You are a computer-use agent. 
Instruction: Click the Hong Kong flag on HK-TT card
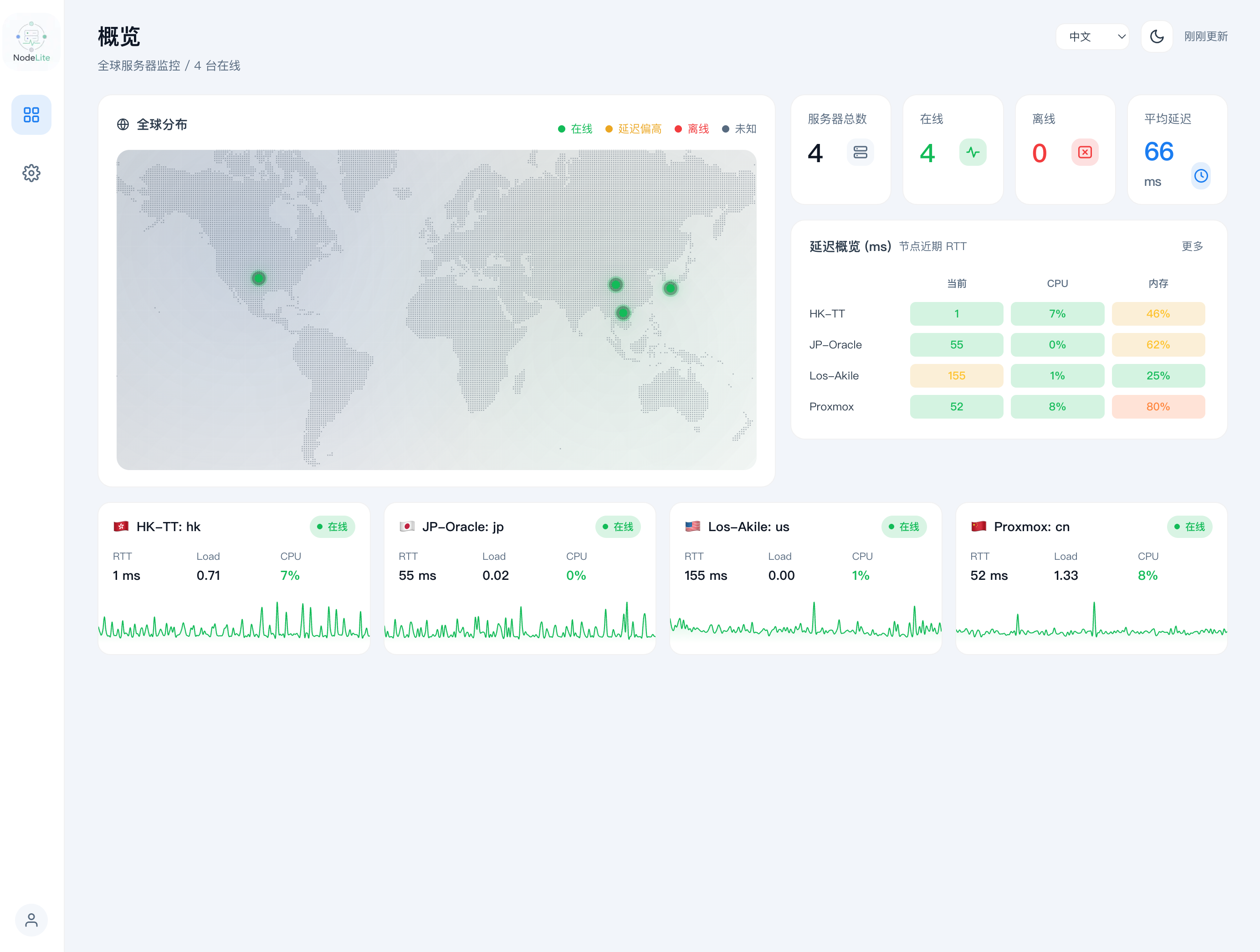(121, 527)
